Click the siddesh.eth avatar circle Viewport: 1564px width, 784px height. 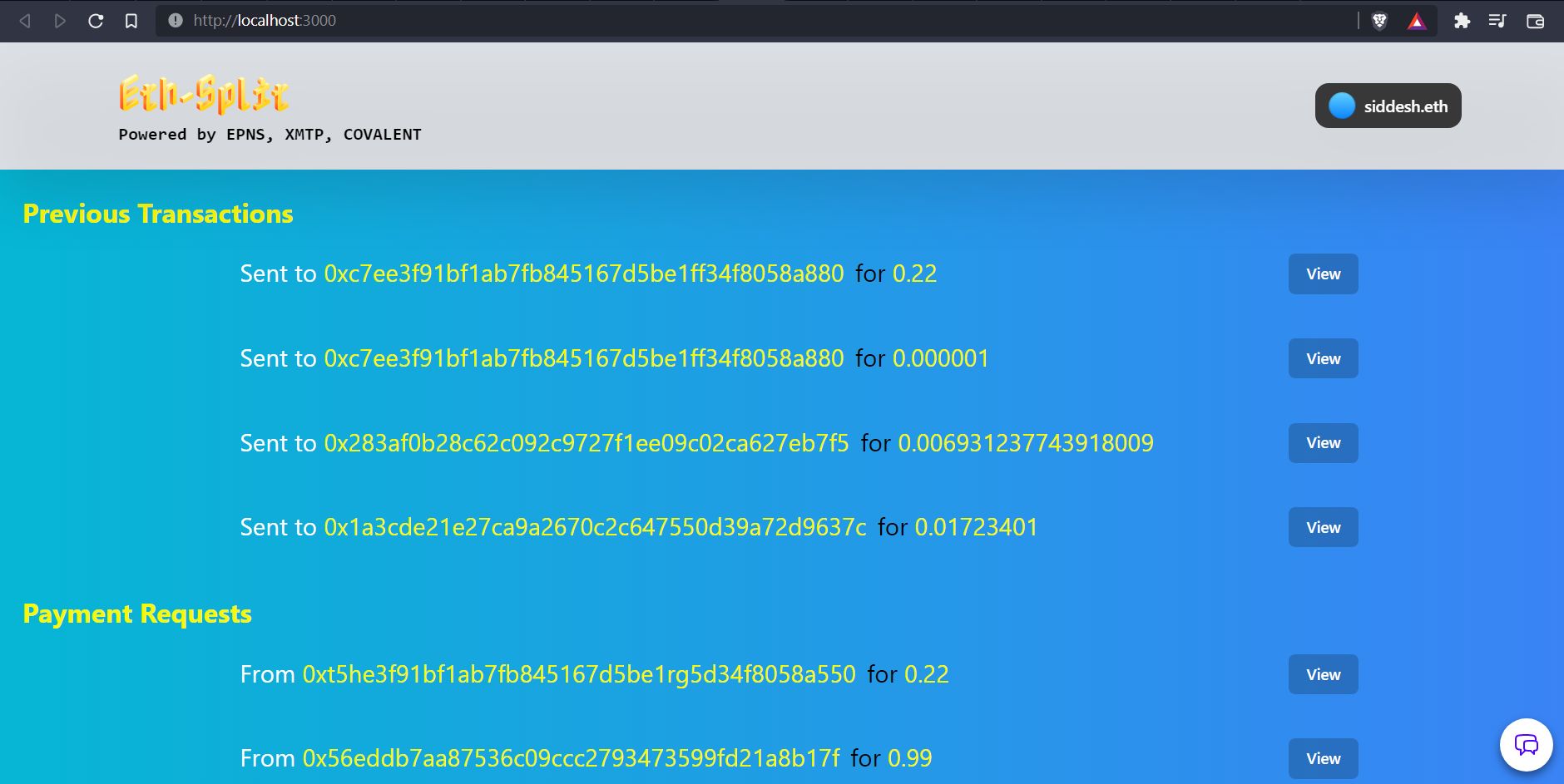[1342, 106]
